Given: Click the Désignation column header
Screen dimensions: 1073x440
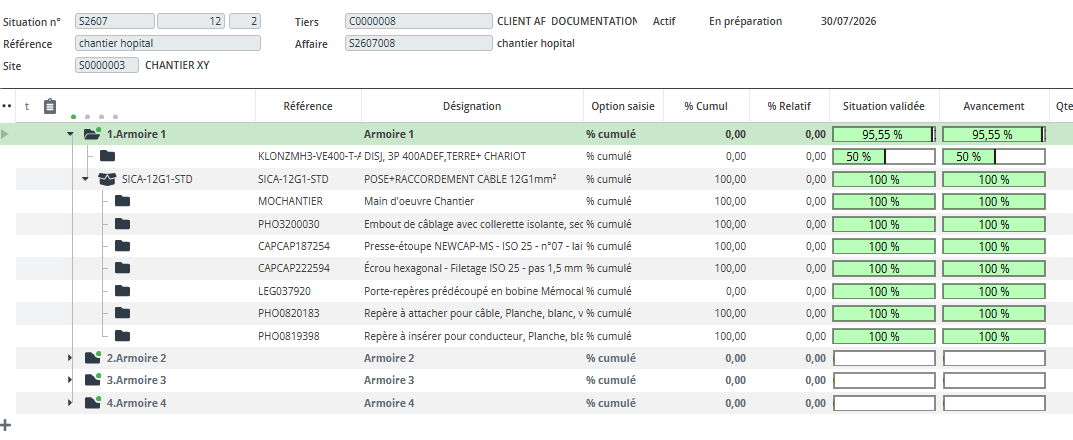Looking at the screenshot, I should pos(472,106).
